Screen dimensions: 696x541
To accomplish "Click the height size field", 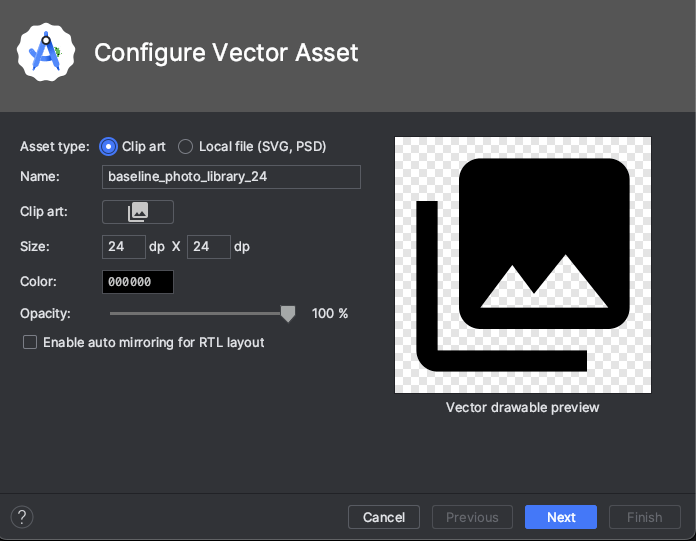I will pyautogui.click(x=209, y=247).
